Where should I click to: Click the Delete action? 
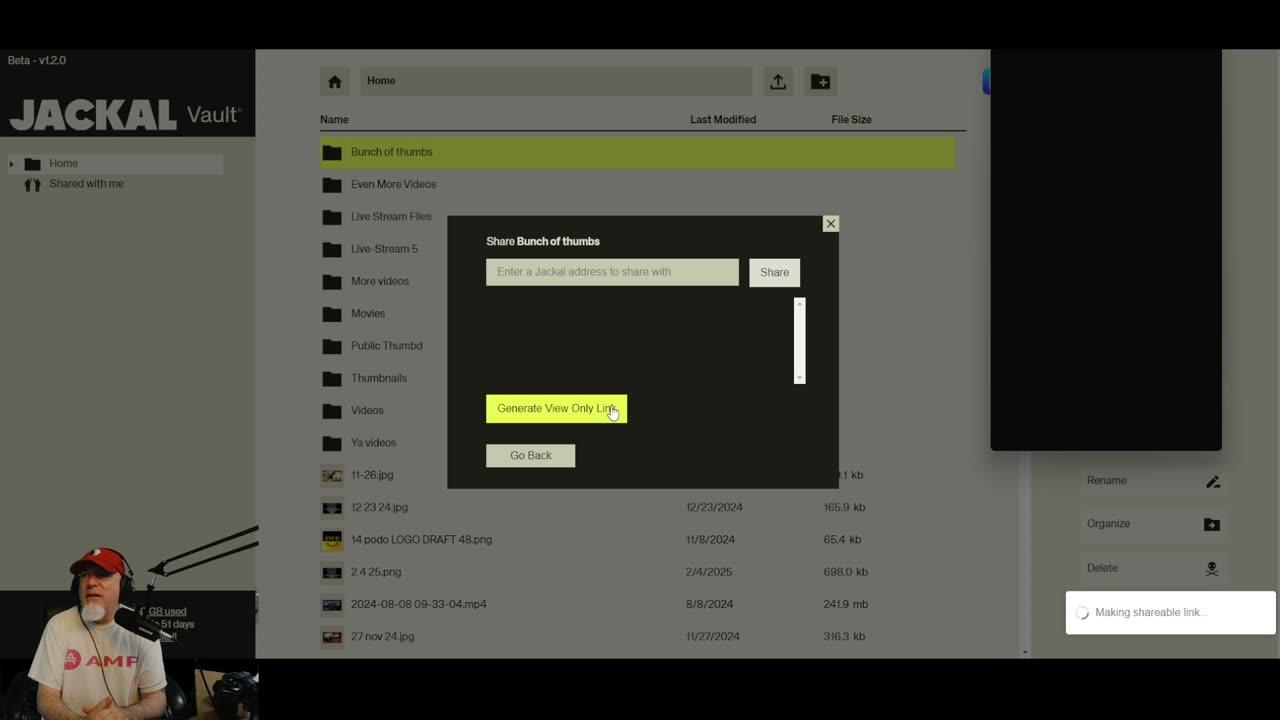pos(1153,568)
